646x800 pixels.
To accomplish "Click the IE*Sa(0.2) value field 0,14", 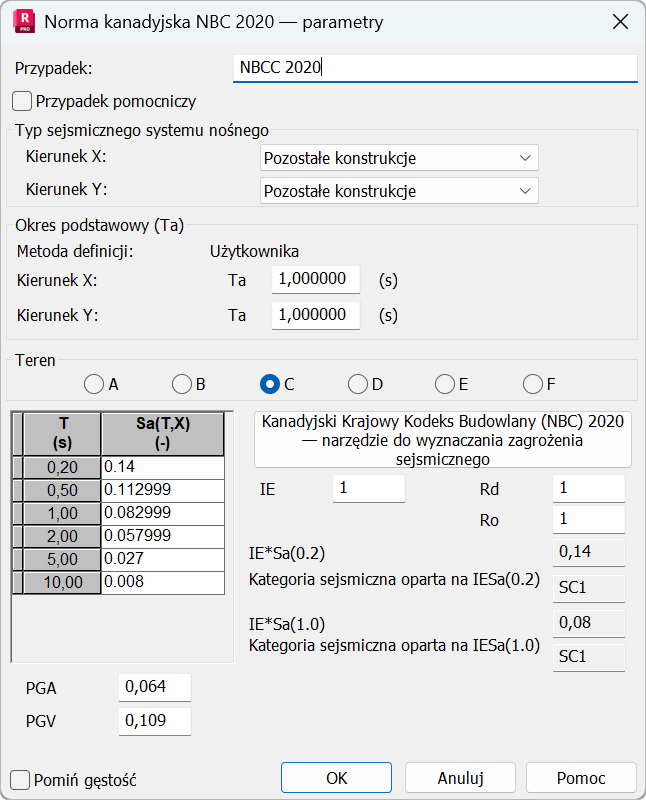I will click(589, 552).
